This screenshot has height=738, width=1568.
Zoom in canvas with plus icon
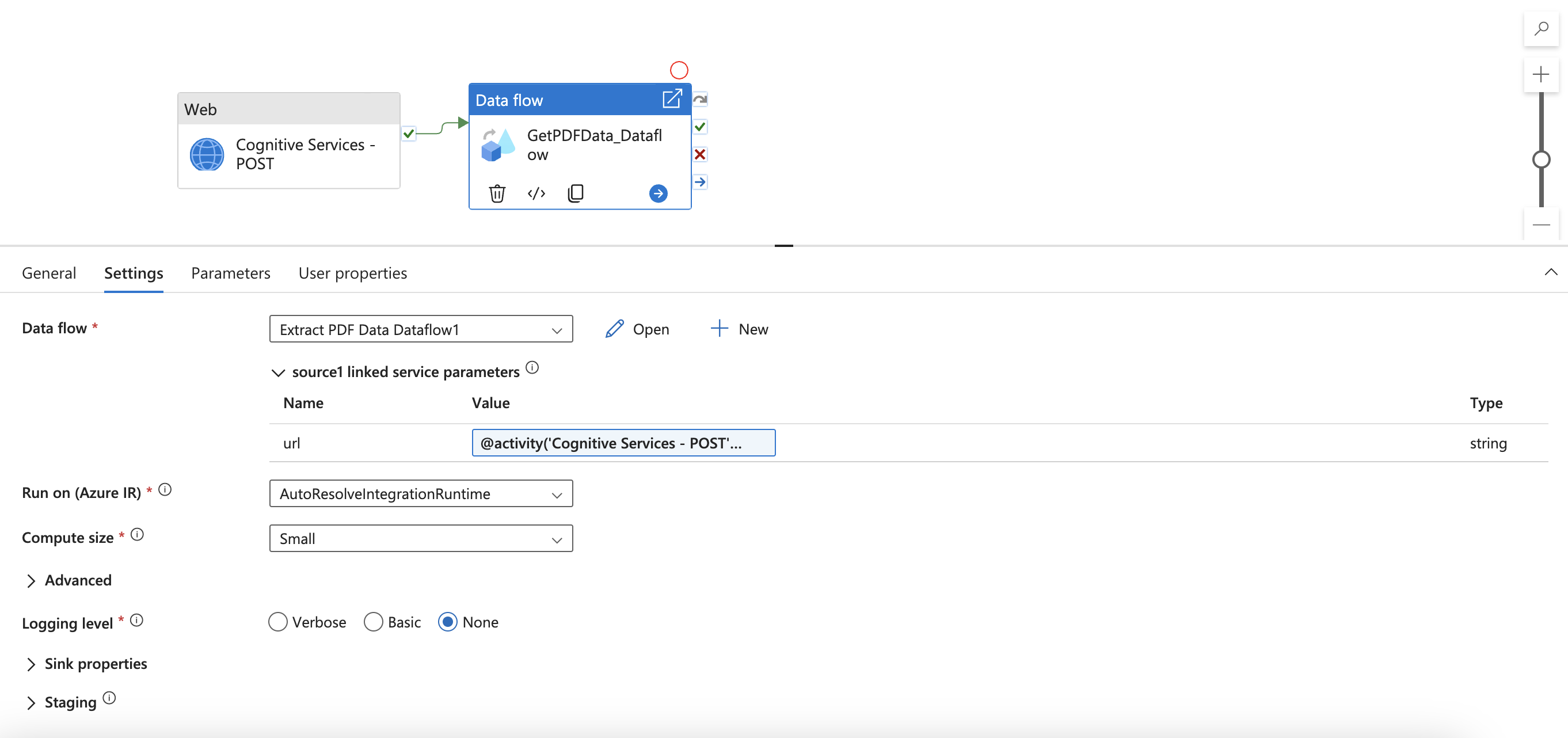1540,75
